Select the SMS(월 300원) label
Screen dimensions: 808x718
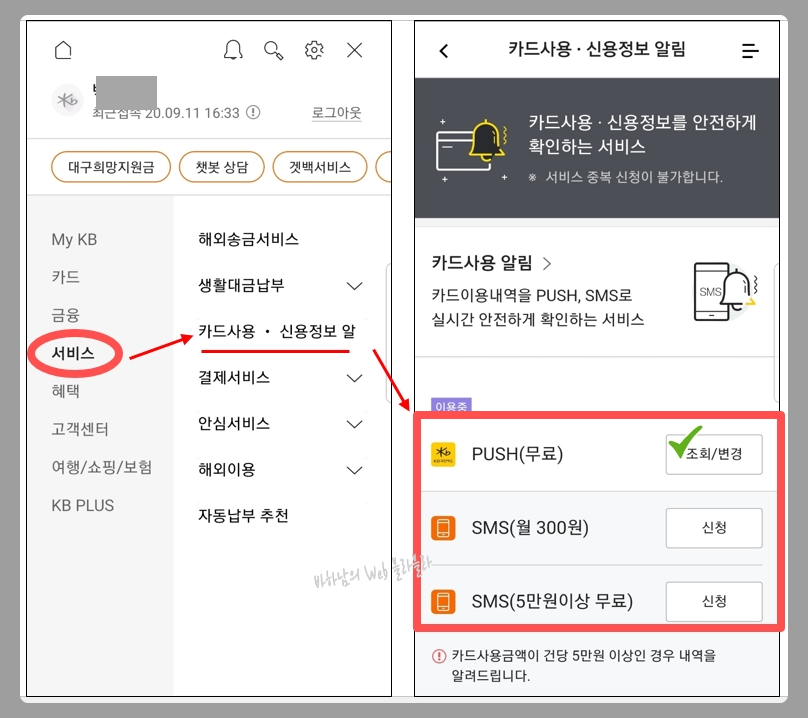[530, 528]
